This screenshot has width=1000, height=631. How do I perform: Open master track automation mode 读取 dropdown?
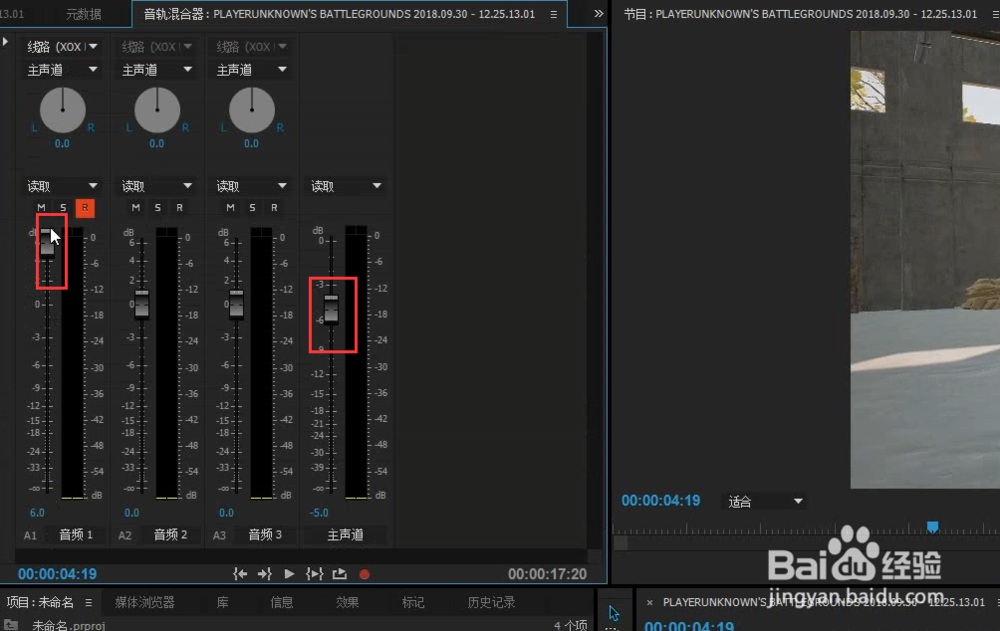click(x=345, y=186)
